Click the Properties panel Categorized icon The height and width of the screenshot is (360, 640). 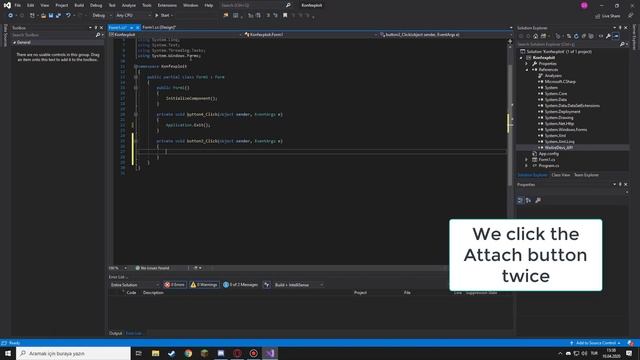(x=520, y=200)
